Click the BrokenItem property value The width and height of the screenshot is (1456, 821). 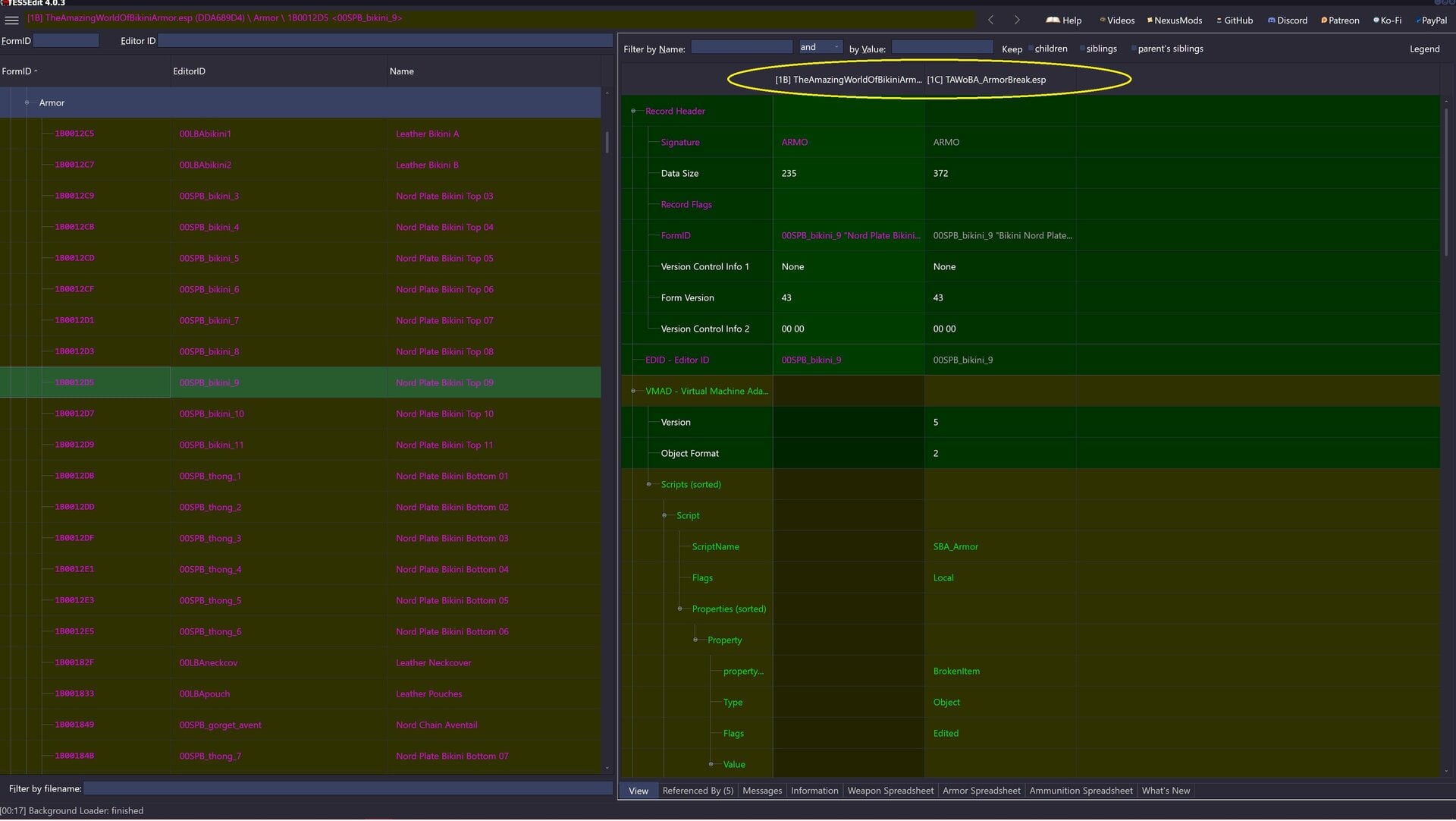point(956,672)
